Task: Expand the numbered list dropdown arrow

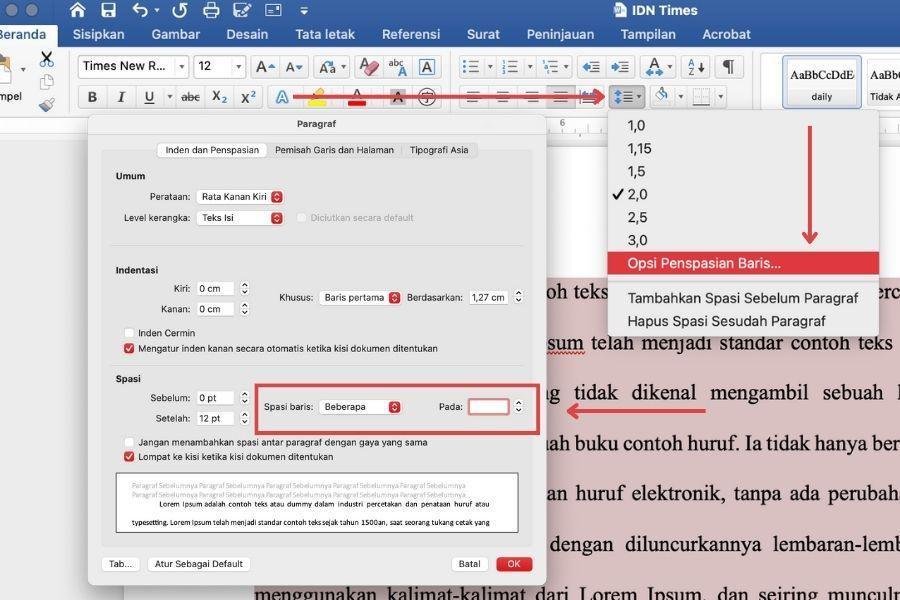Action: coord(529,67)
